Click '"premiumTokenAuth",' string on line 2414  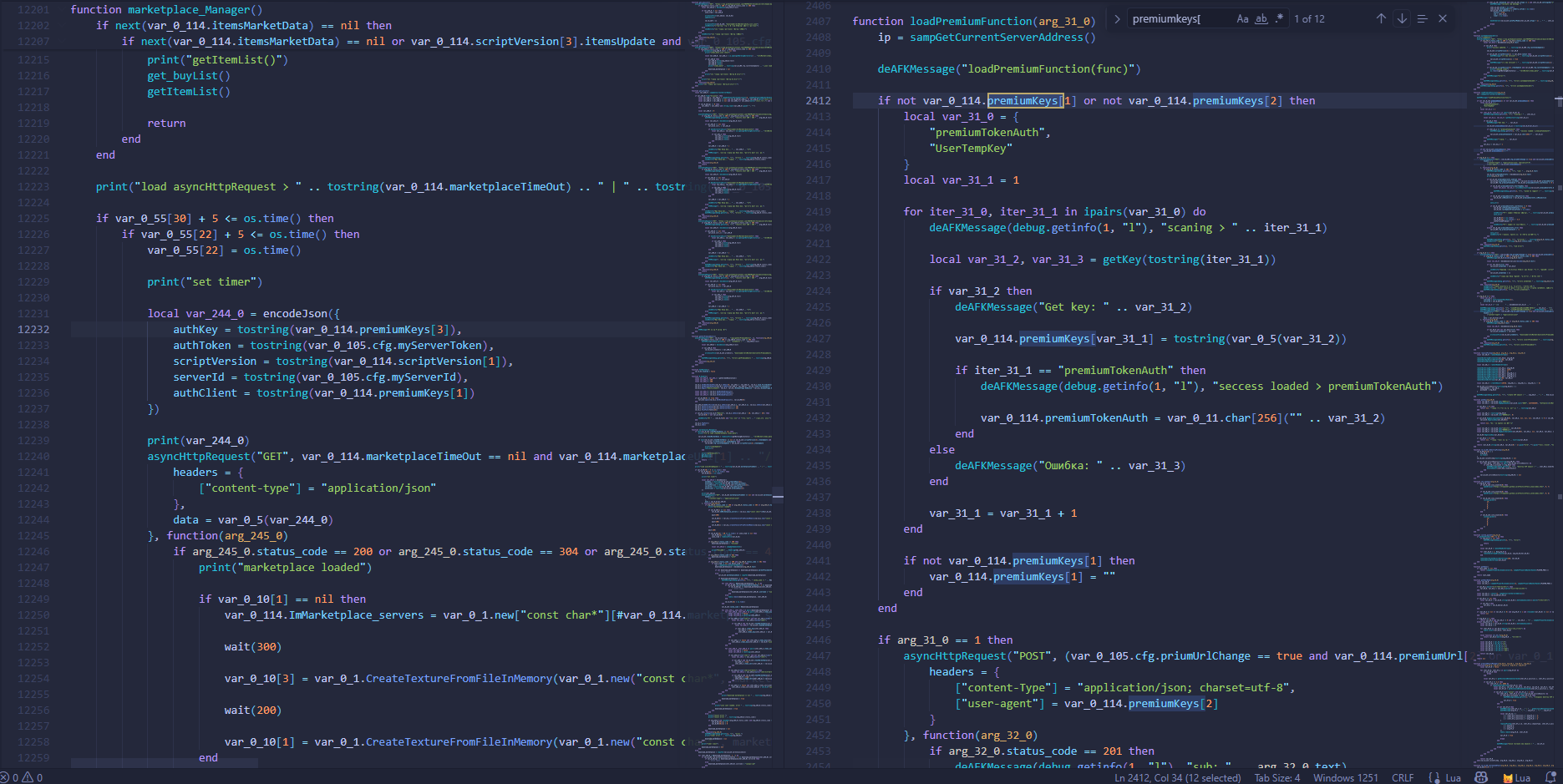pos(990,132)
